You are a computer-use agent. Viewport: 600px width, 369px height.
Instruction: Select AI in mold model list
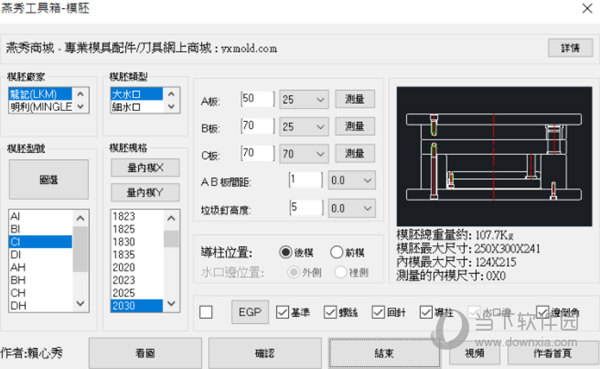click(40, 216)
